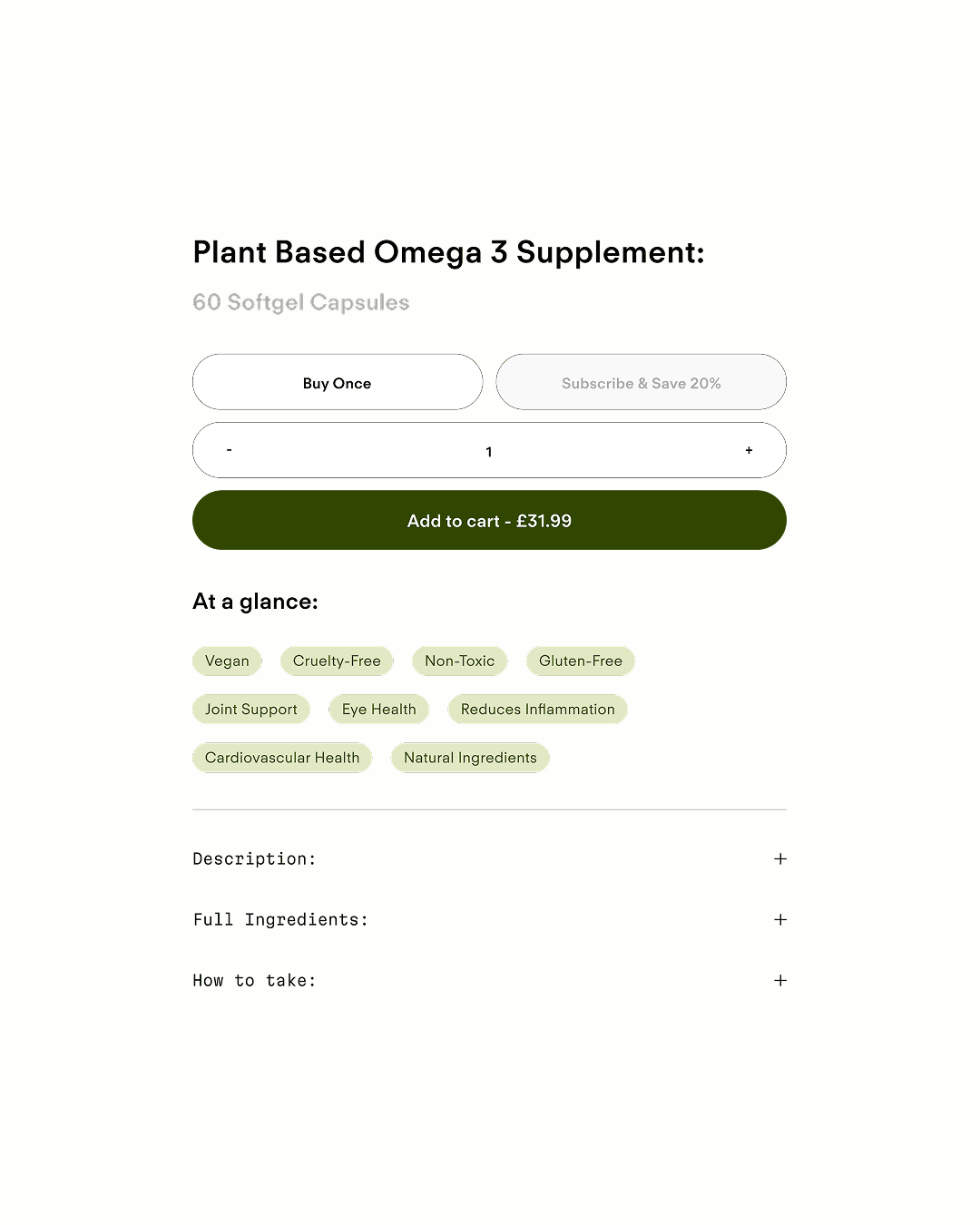The height and width of the screenshot is (1225, 980).
Task: Click the Vegan tag
Action: point(227,661)
